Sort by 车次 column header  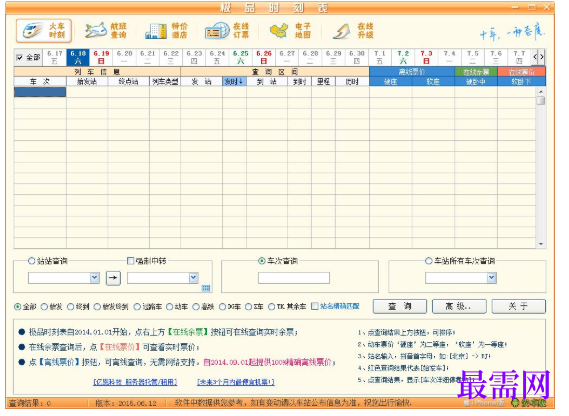[40, 82]
